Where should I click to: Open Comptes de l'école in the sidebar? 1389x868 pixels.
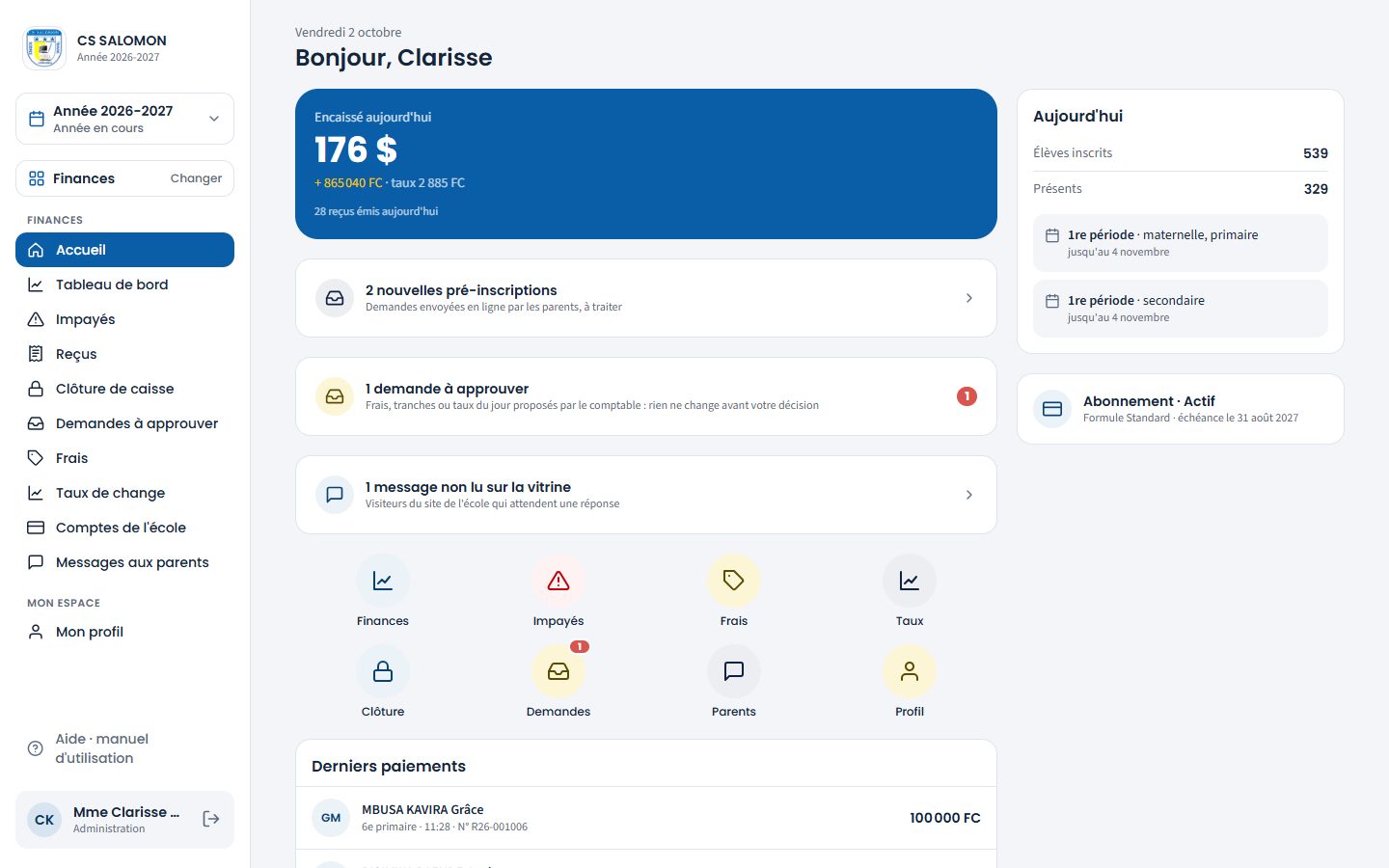click(124, 528)
